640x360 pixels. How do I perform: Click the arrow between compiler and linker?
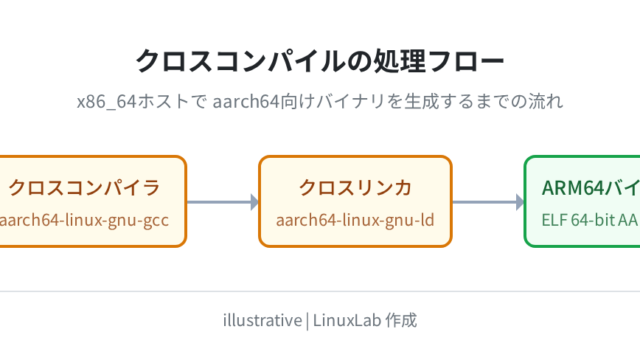pos(222,202)
